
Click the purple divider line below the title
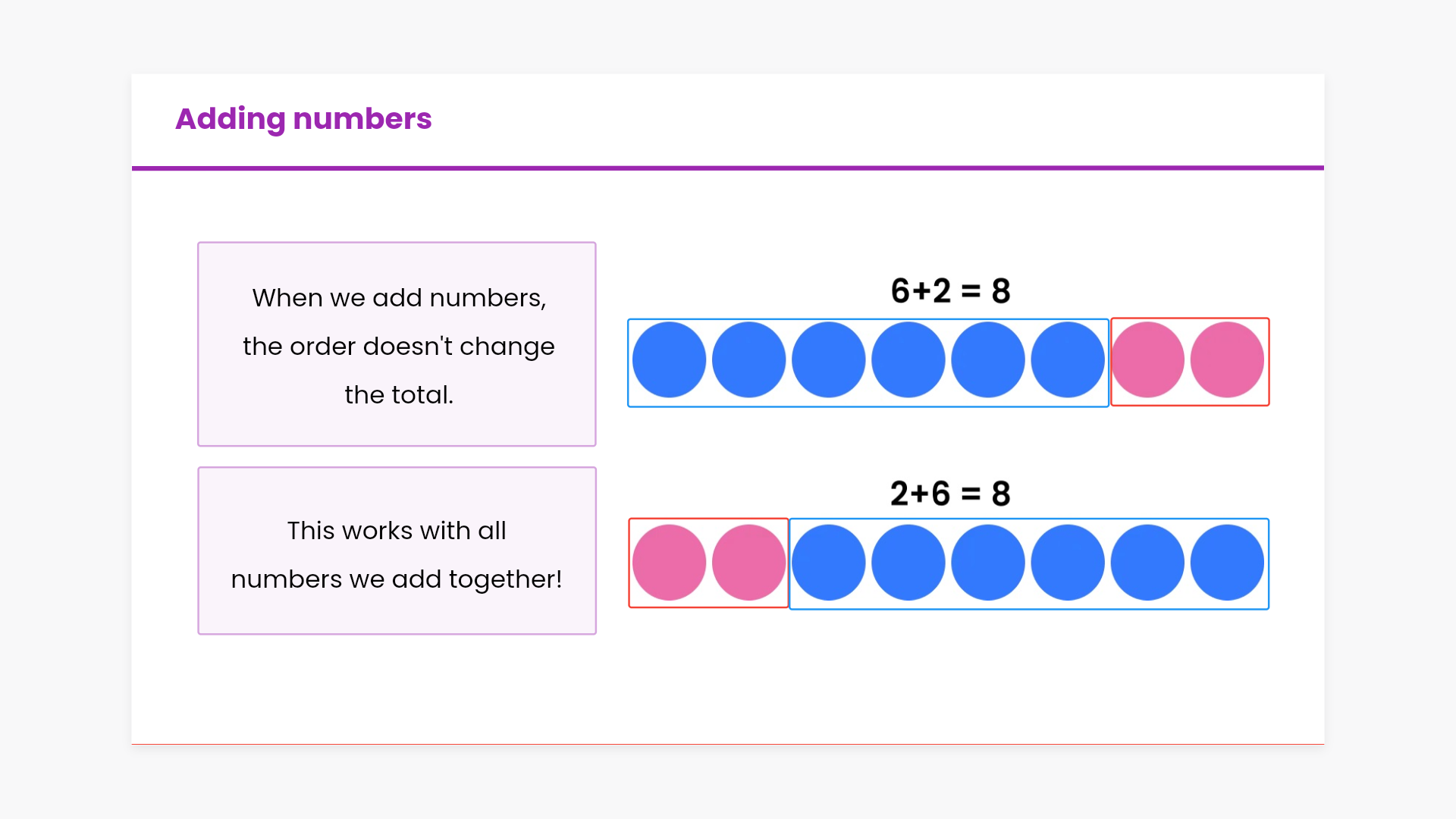pos(728,168)
